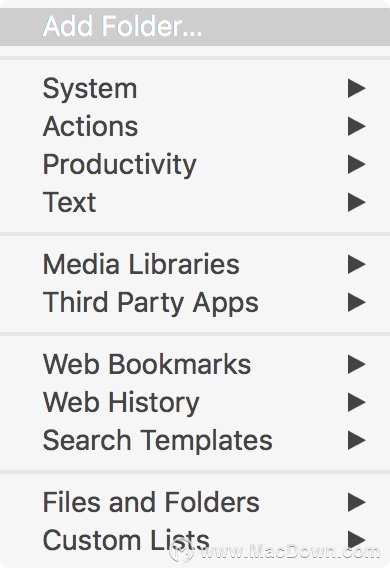Screen dimensions: 390x568
Task: Open the Files and Folders submenu
Action: 195,502
